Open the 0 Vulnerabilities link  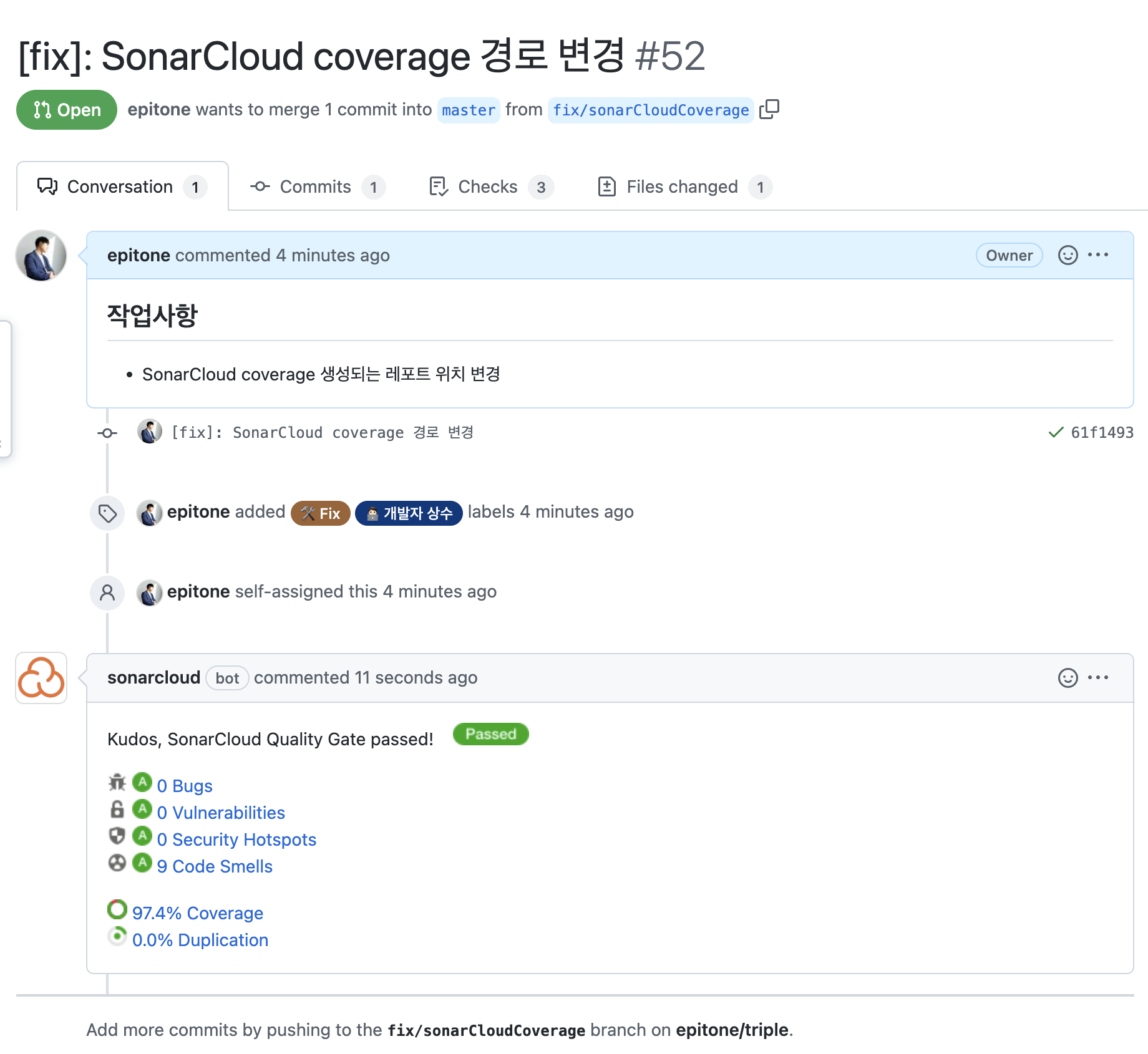[221, 813]
